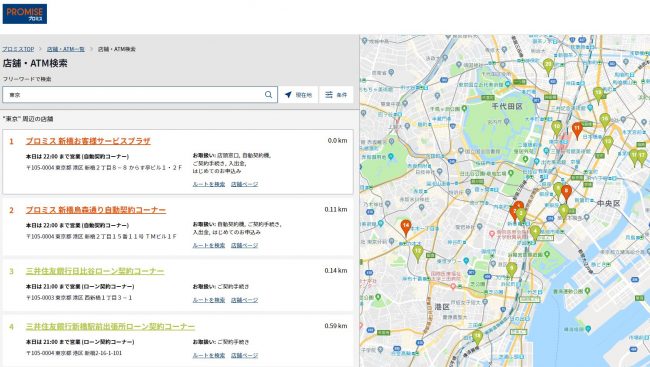Select the bottommost green map pin
The height and width of the screenshot is (367, 650).
pos(478,337)
